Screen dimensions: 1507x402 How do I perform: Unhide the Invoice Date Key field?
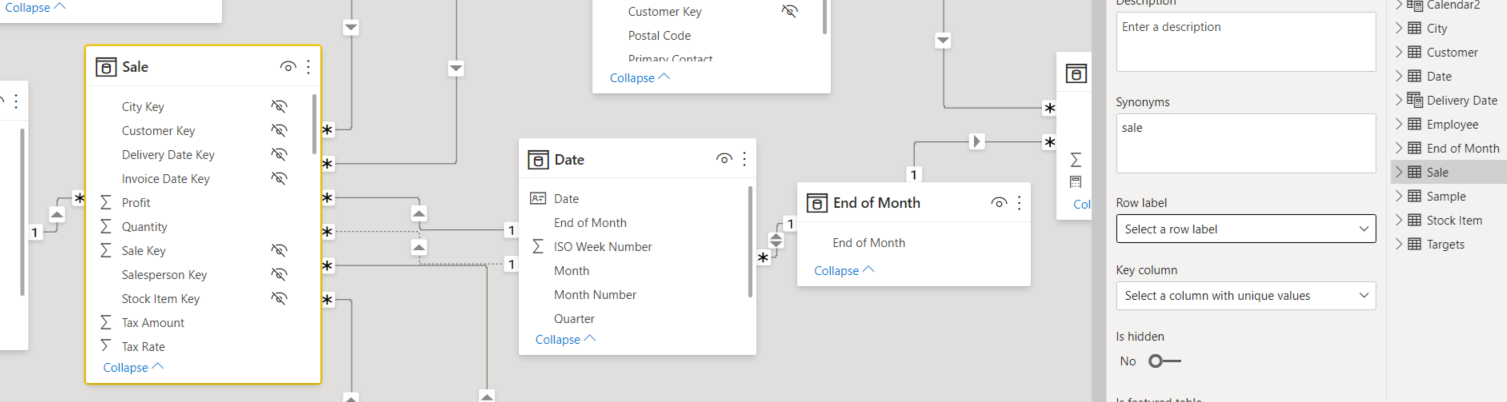pyautogui.click(x=279, y=178)
